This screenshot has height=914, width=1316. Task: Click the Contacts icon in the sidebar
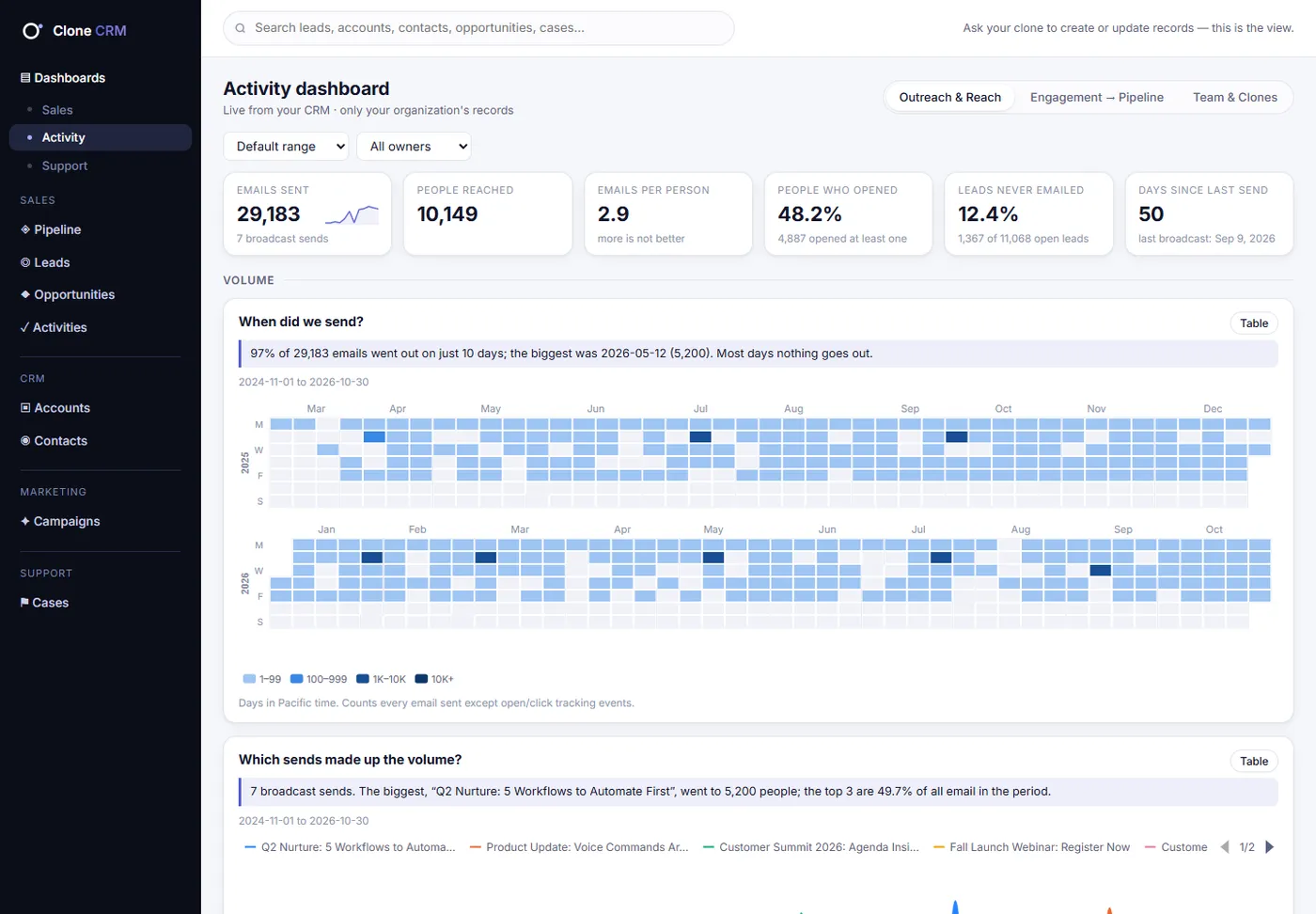pos(25,441)
